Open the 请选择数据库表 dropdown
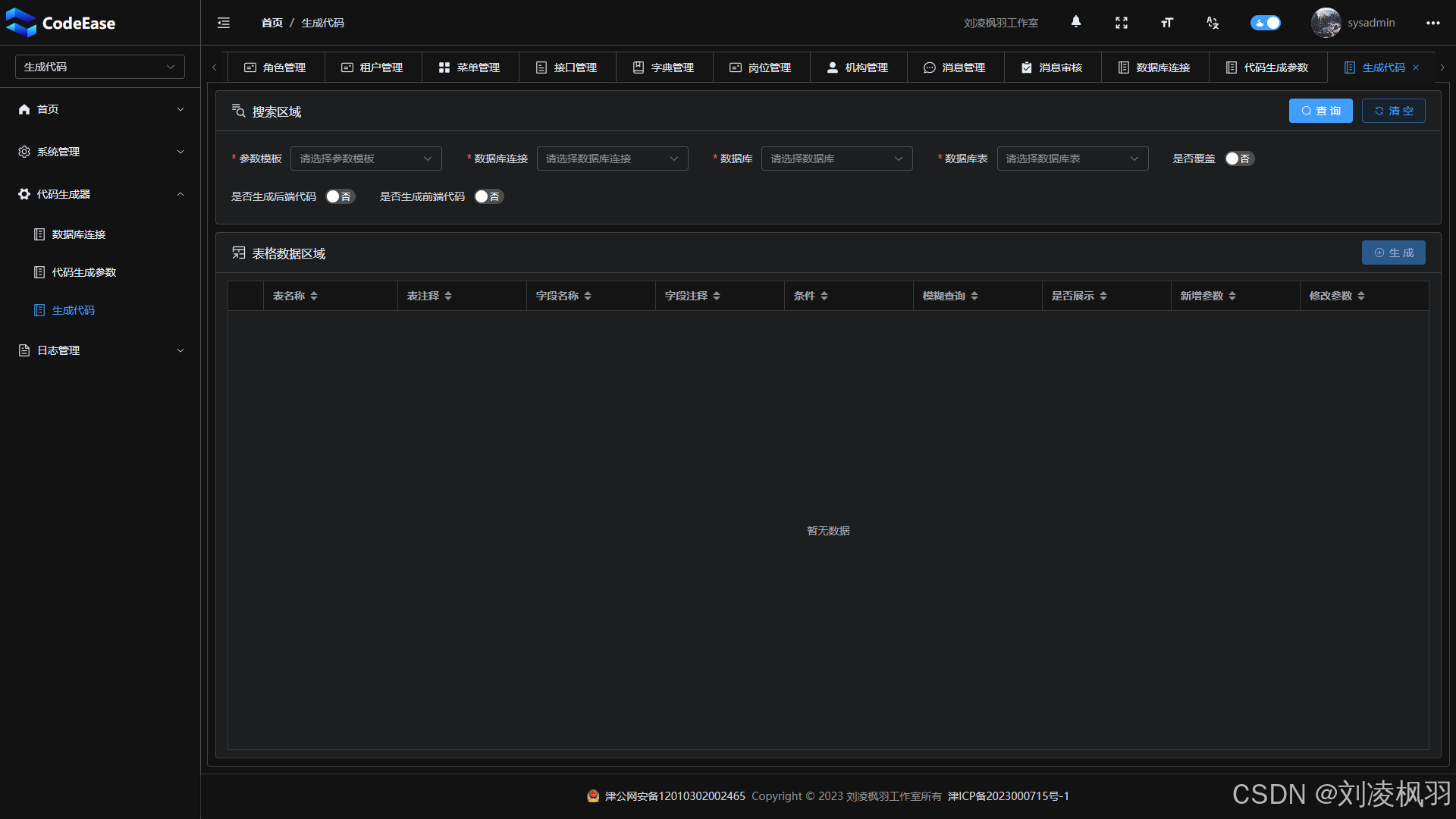This screenshot has height=819, width=1456. click(x=1072, y=158)
